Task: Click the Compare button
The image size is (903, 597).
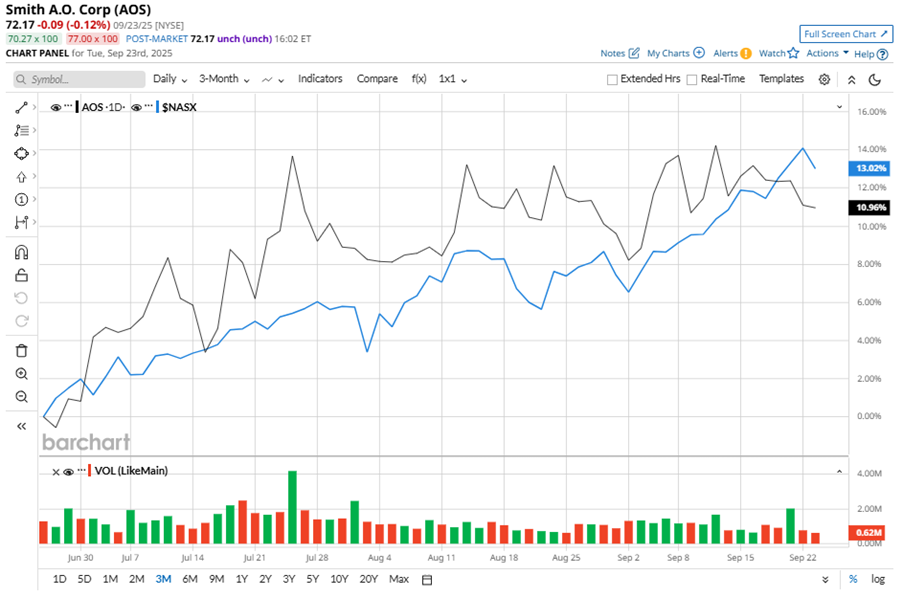Action: 377,79
